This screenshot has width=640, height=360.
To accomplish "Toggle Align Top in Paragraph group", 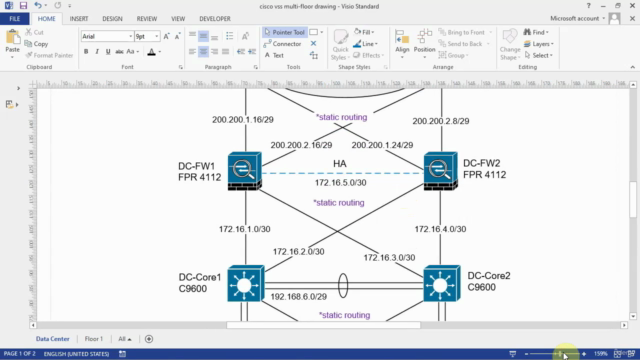I will point(192,36).
